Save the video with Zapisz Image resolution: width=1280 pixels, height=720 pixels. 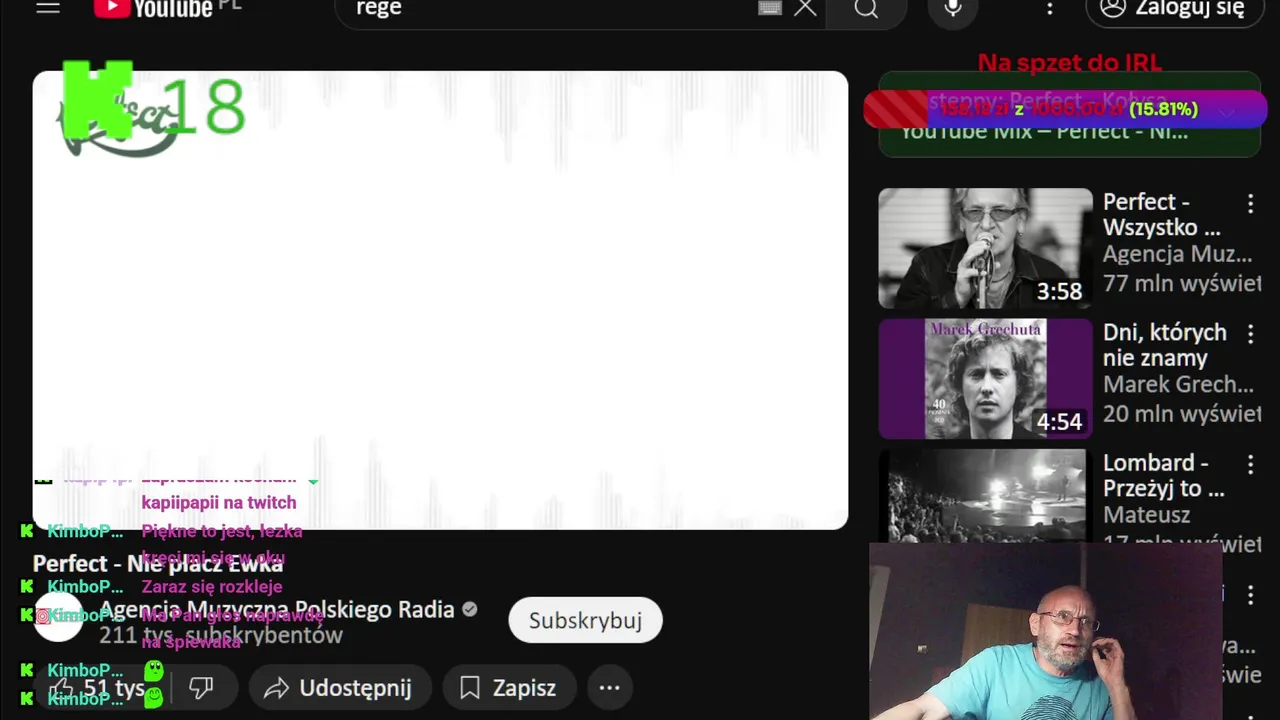pos(508,688)
